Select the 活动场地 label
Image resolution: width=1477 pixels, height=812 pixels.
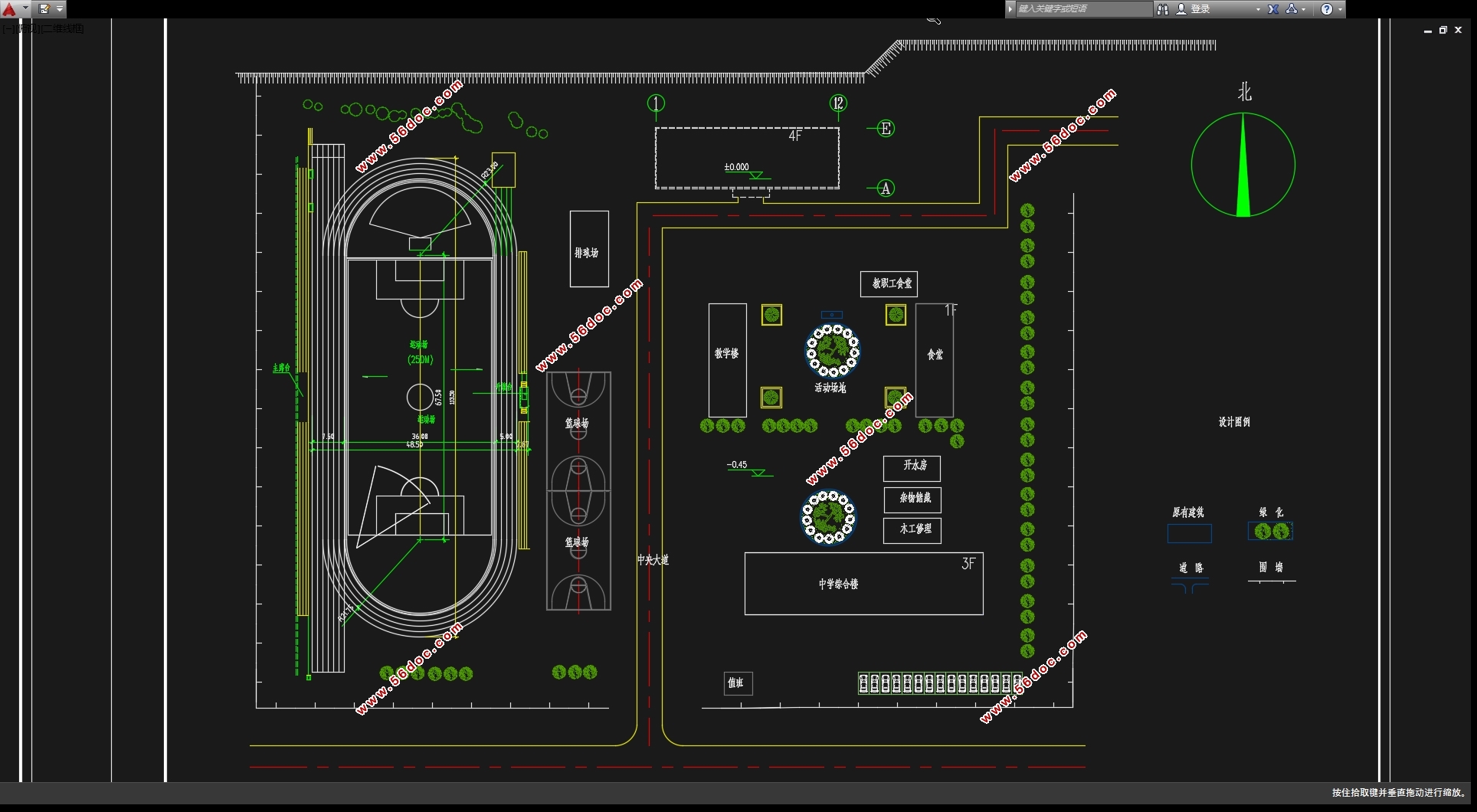(830, 388)
